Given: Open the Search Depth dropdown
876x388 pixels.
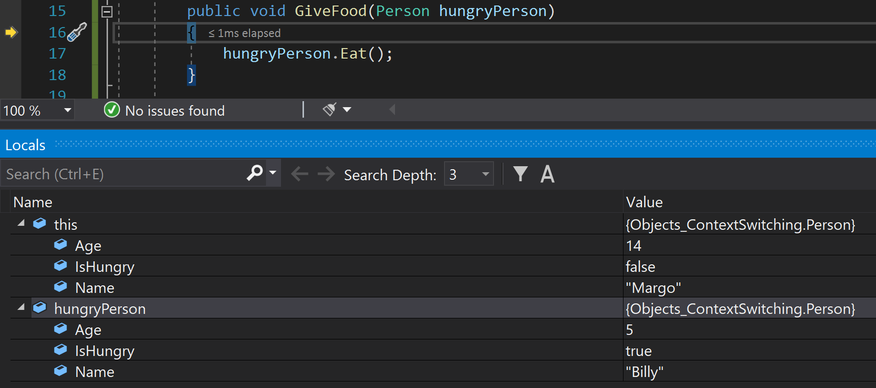Looking at the screenshot, I should coord(469,175).
